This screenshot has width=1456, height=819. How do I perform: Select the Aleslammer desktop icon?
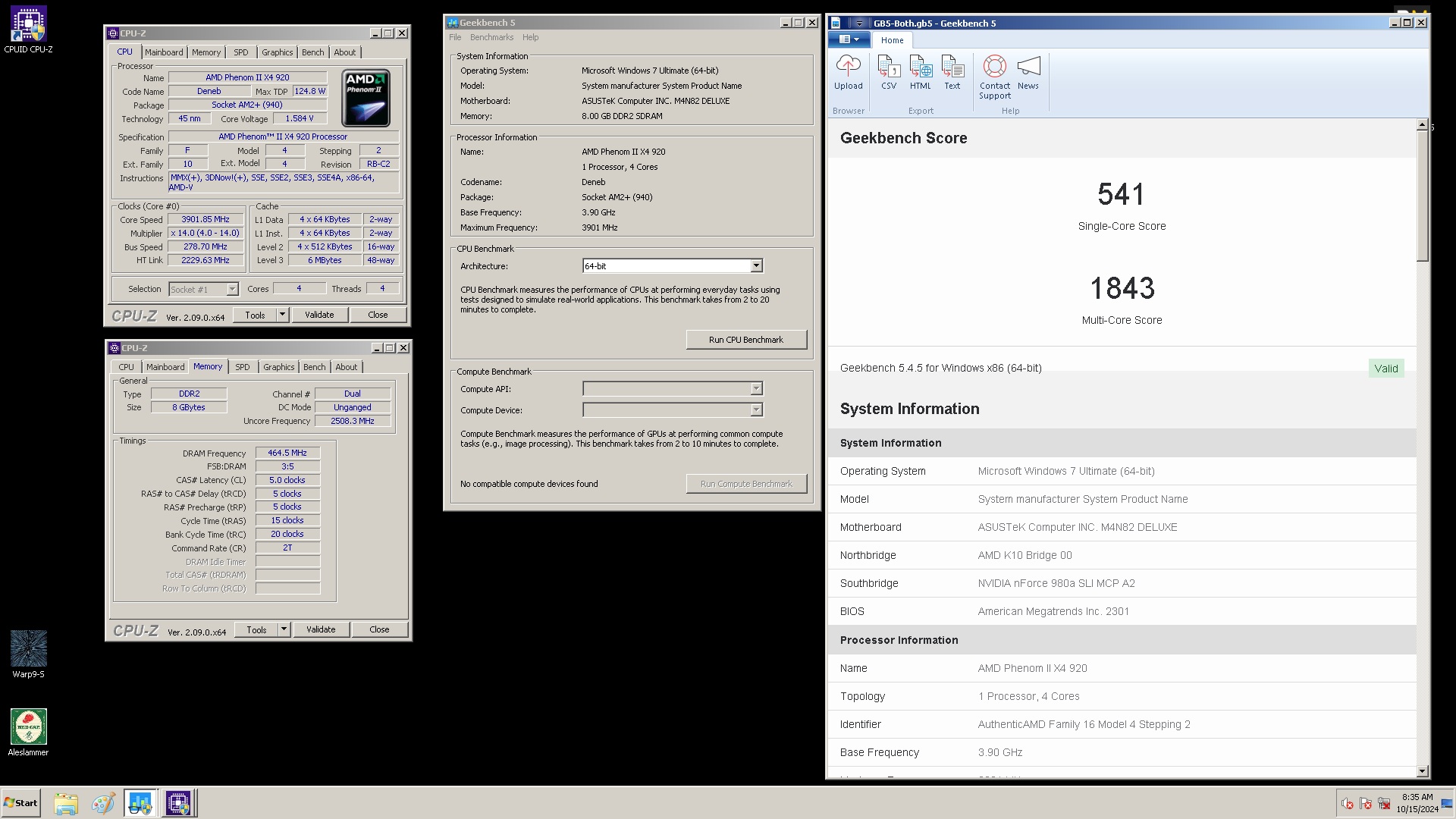[x=28, y=733]
